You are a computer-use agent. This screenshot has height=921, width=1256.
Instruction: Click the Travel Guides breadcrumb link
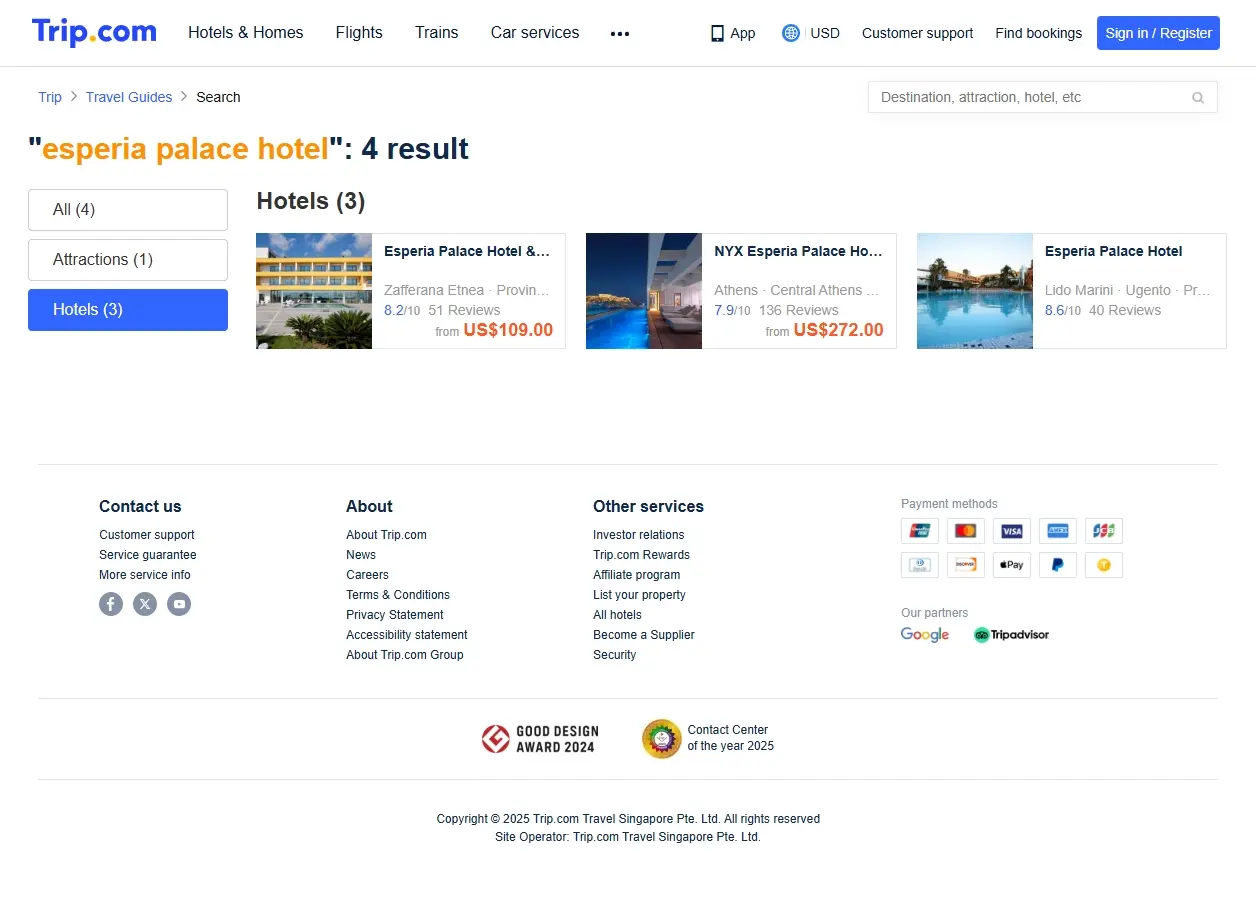[x=129, y=97]
